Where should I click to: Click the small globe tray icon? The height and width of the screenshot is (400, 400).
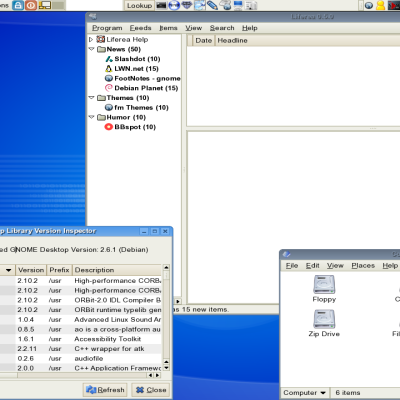(x=369, y=5)
